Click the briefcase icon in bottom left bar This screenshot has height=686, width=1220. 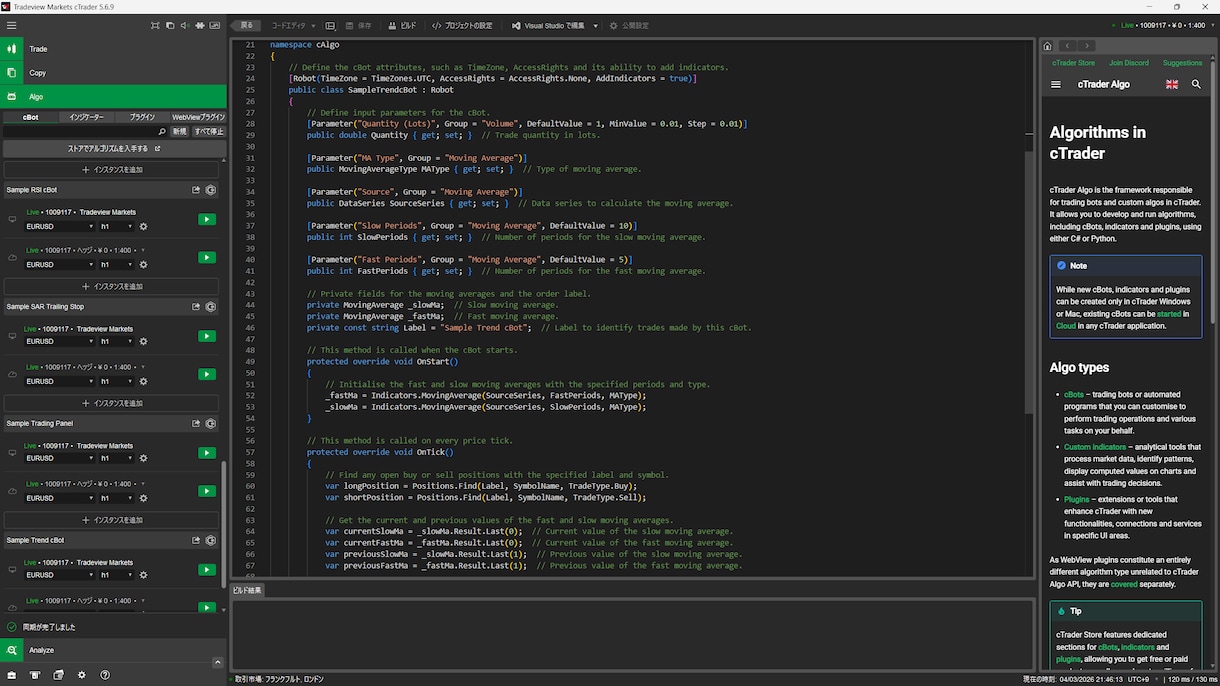click(x=12, y=676)
